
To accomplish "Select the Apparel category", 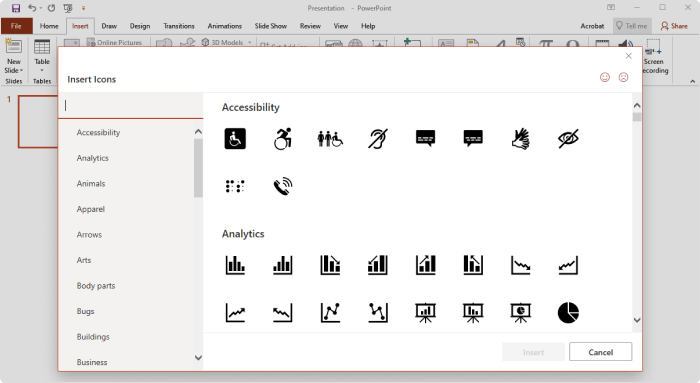I will pos(91,209).
